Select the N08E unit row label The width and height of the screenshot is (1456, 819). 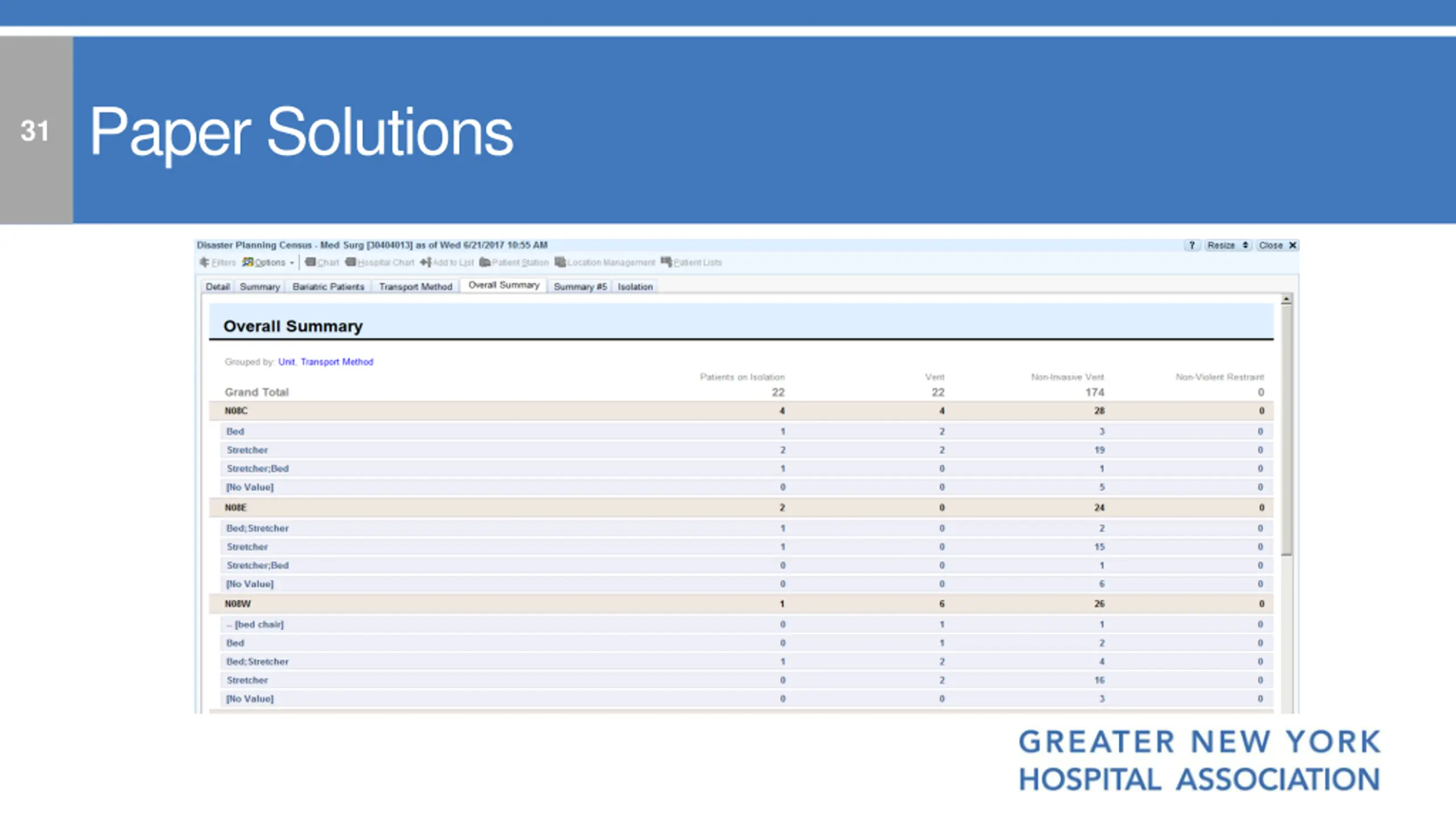pos(235,507)
